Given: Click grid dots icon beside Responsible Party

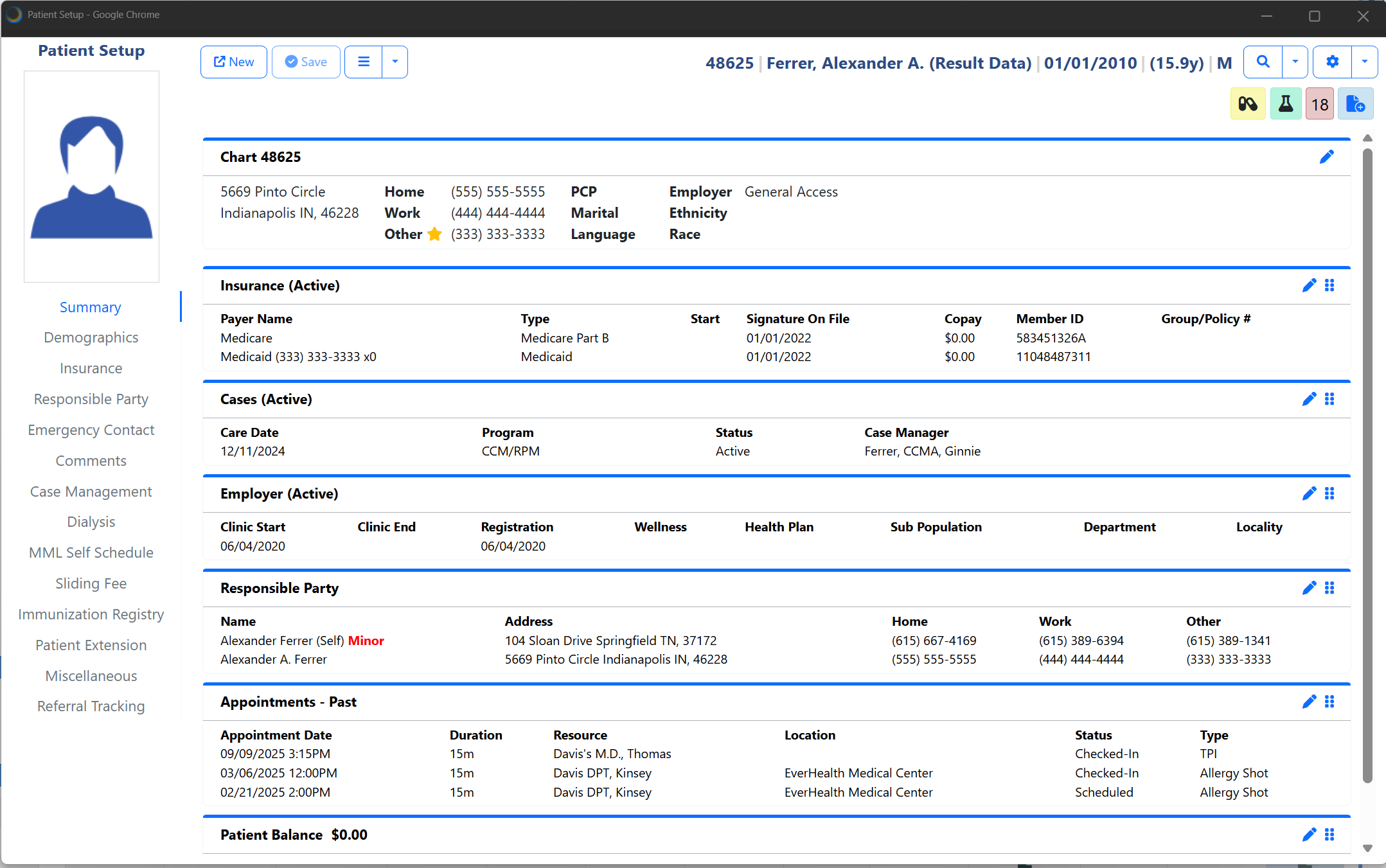Looking at the screenshot, I should pos(1329,588).
